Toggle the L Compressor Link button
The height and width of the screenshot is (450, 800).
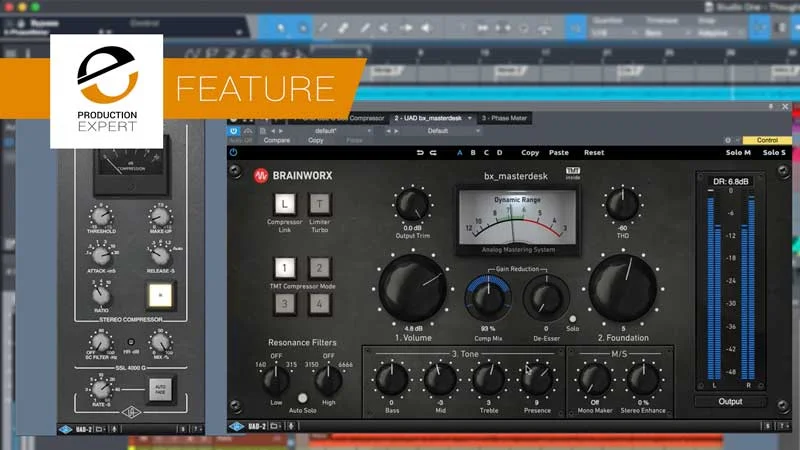pyautogui.click(x=285, y=204)
